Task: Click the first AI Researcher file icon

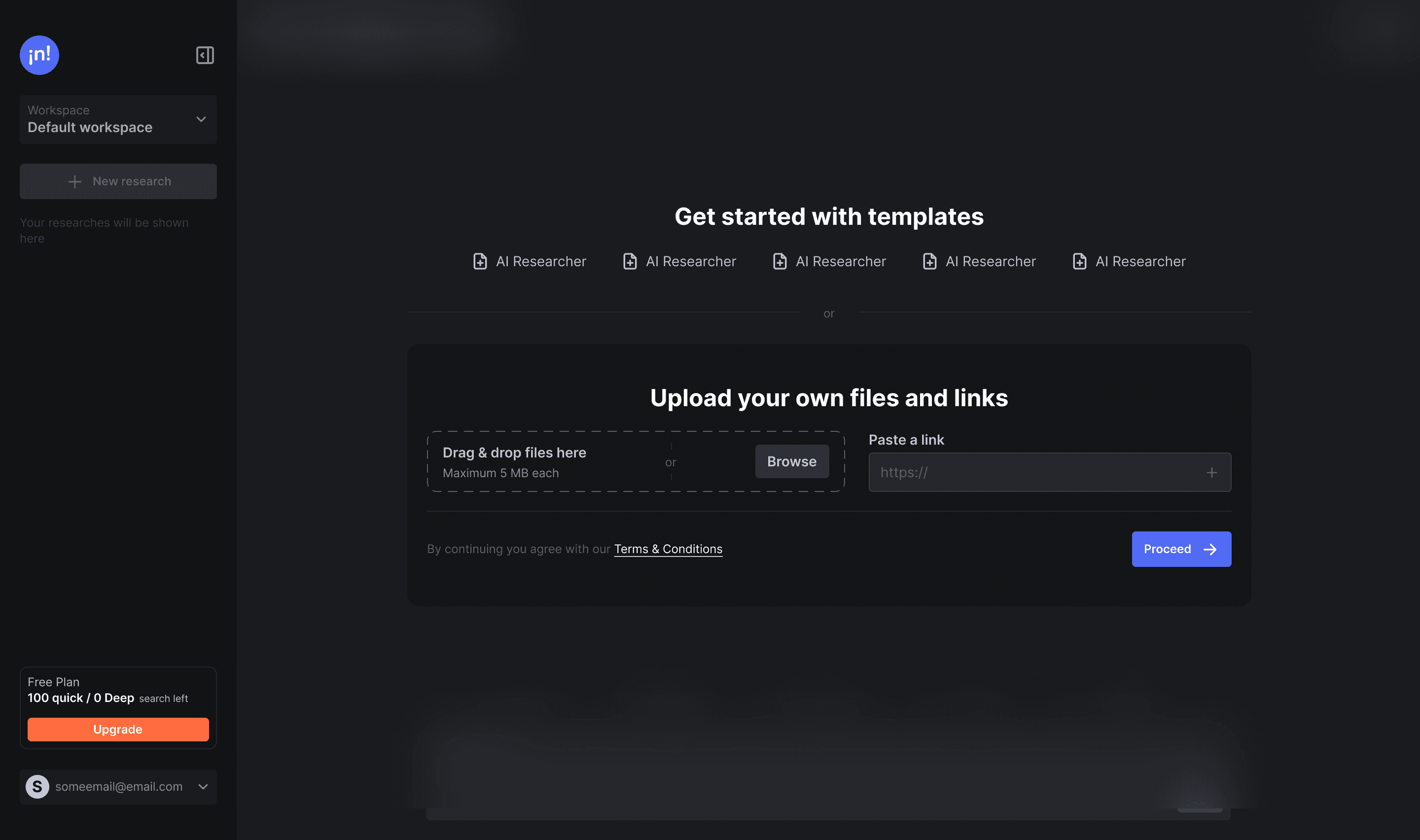Action: click(480, 261)
